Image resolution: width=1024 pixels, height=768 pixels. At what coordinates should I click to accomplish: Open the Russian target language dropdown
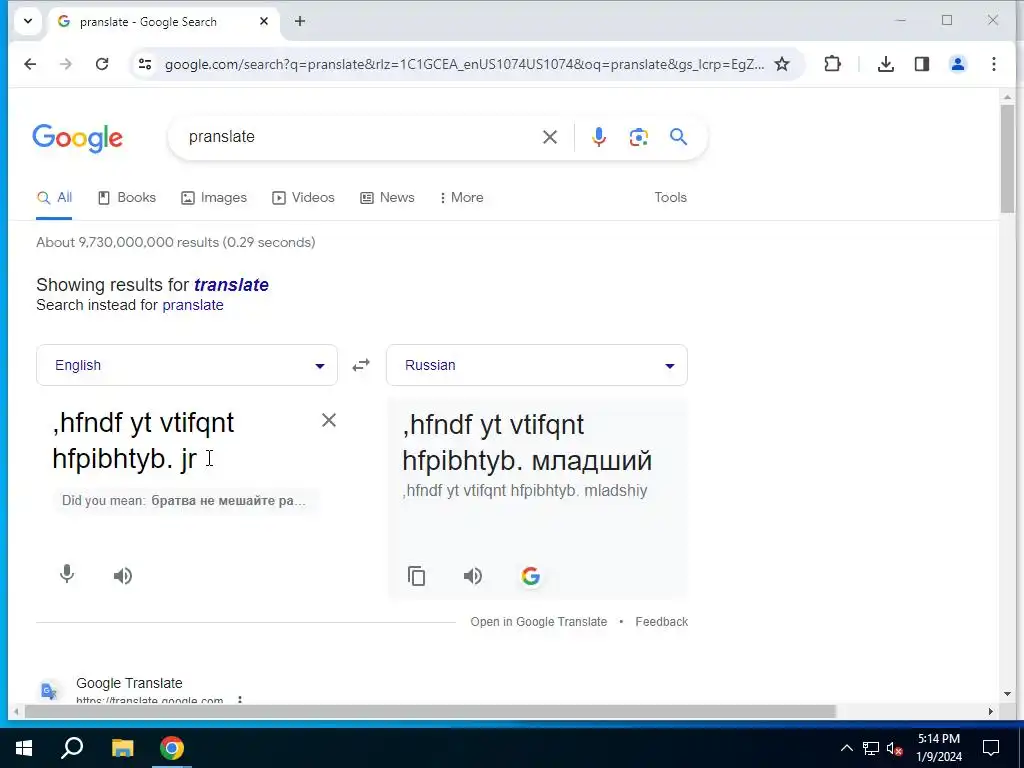[537, 365]
